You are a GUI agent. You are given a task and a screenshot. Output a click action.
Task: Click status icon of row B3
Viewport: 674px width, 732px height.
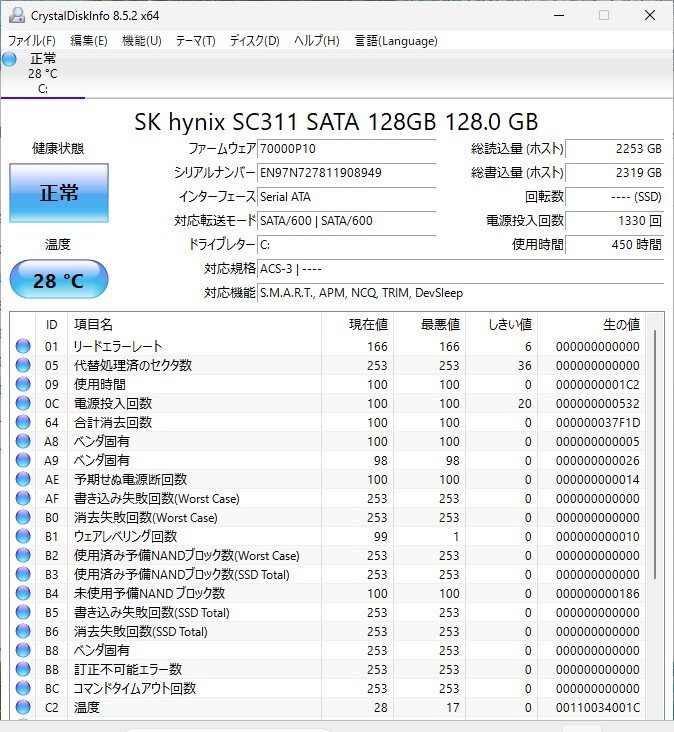click(23, 574)
